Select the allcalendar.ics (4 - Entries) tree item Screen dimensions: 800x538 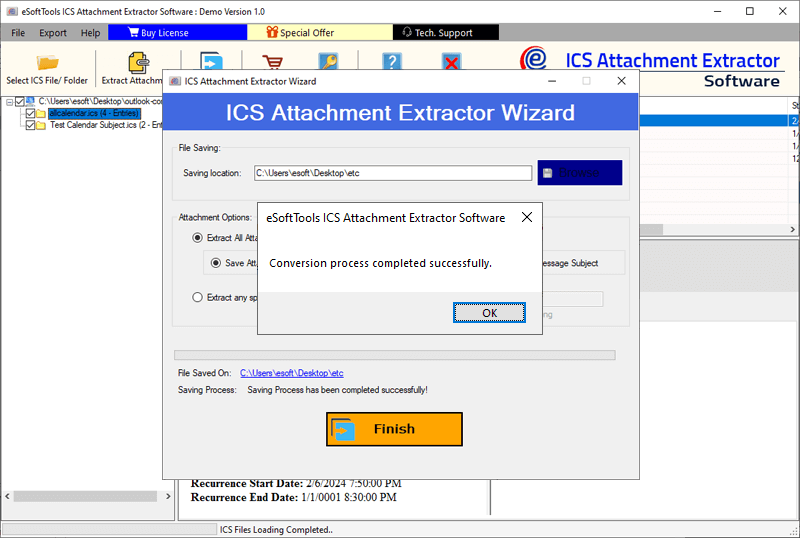click(x=94, y=113)
